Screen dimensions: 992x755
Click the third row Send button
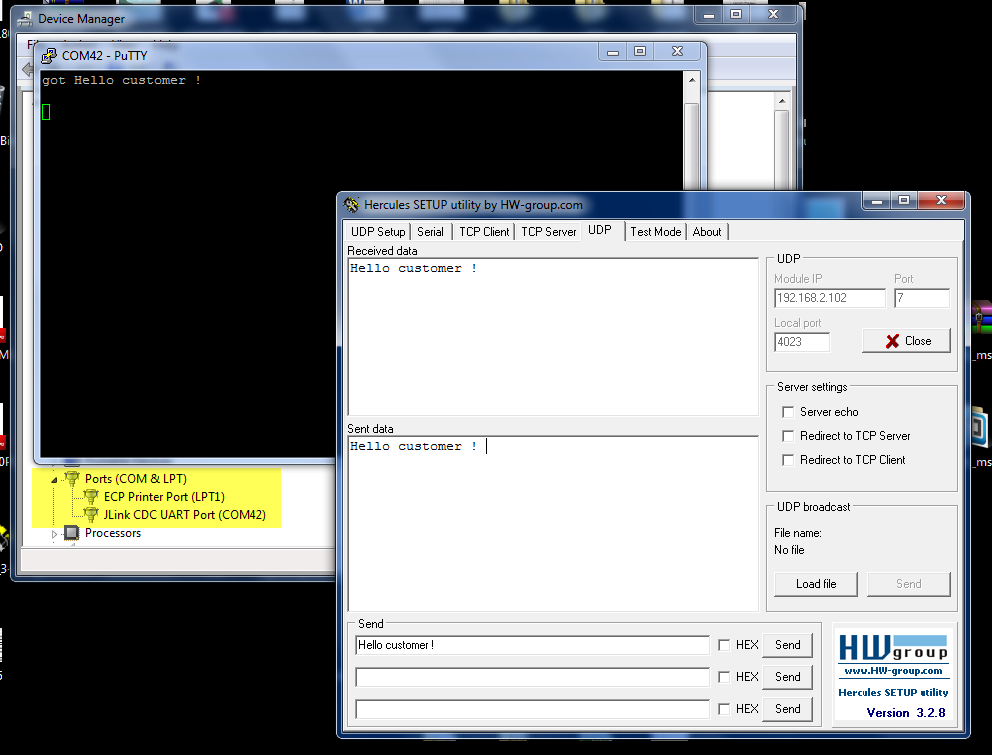[788, 709]
